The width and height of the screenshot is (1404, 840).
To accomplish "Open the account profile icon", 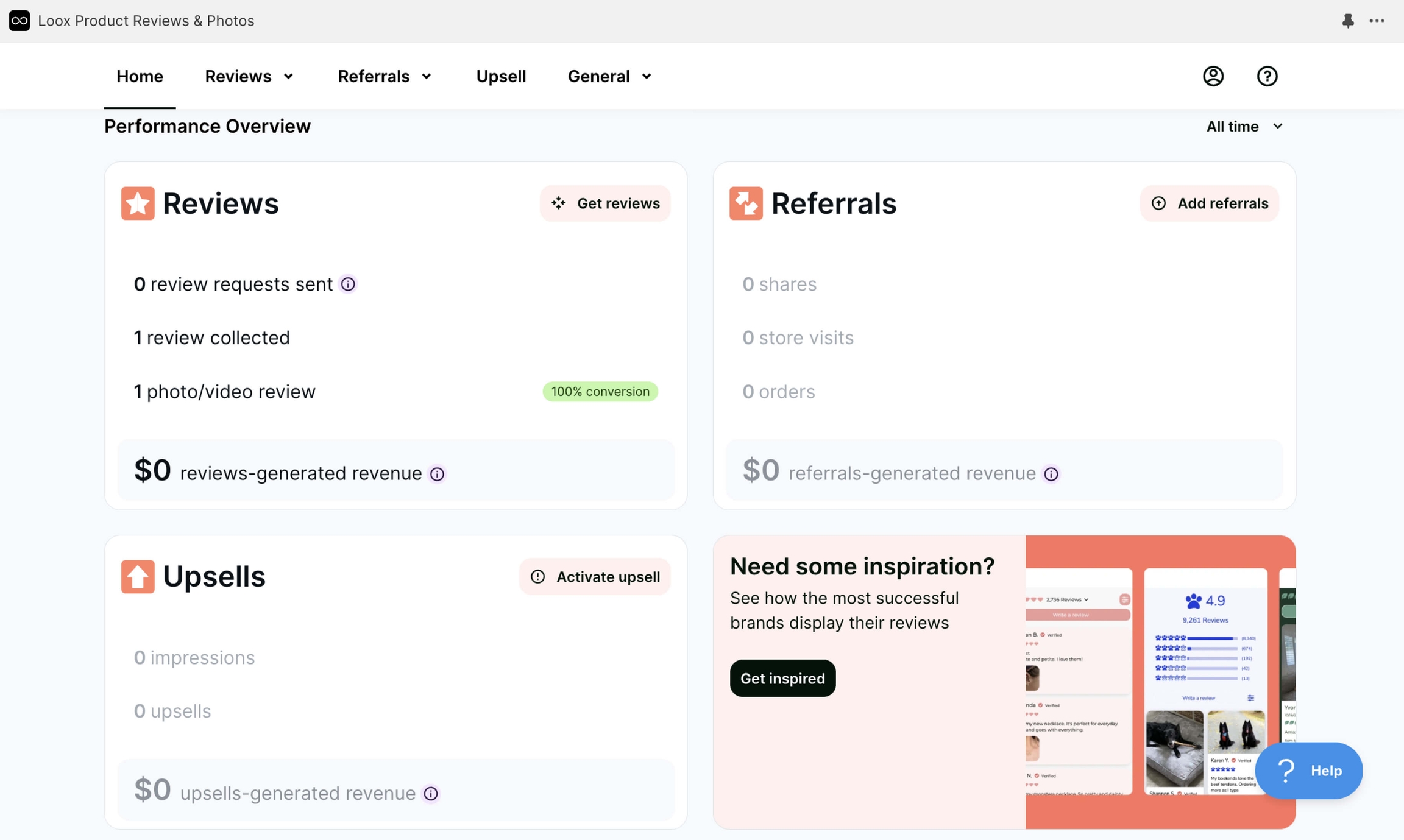I will (x=1213, y=76).
